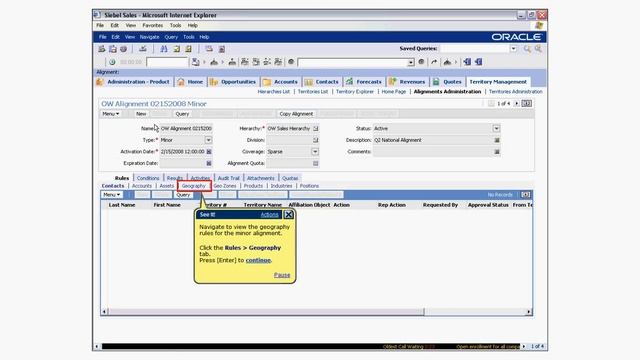Click the Internet Explorer logo in the menu bar
Screen dimensions: 640x360
[x=539, y=25]
